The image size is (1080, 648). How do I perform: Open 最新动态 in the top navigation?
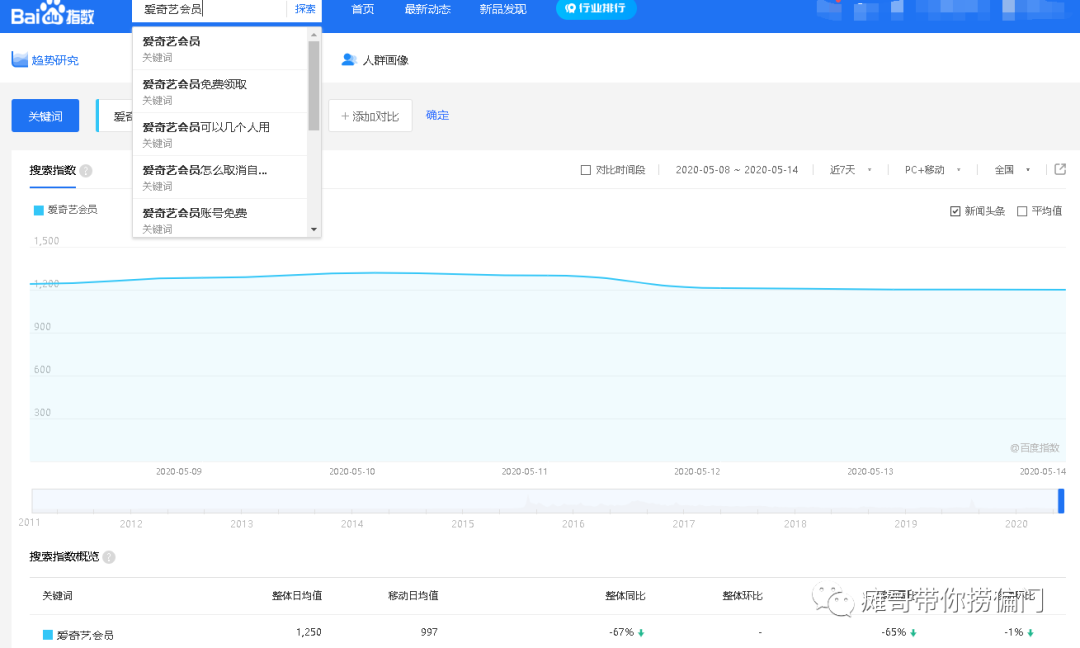click(x=428, y=9)
